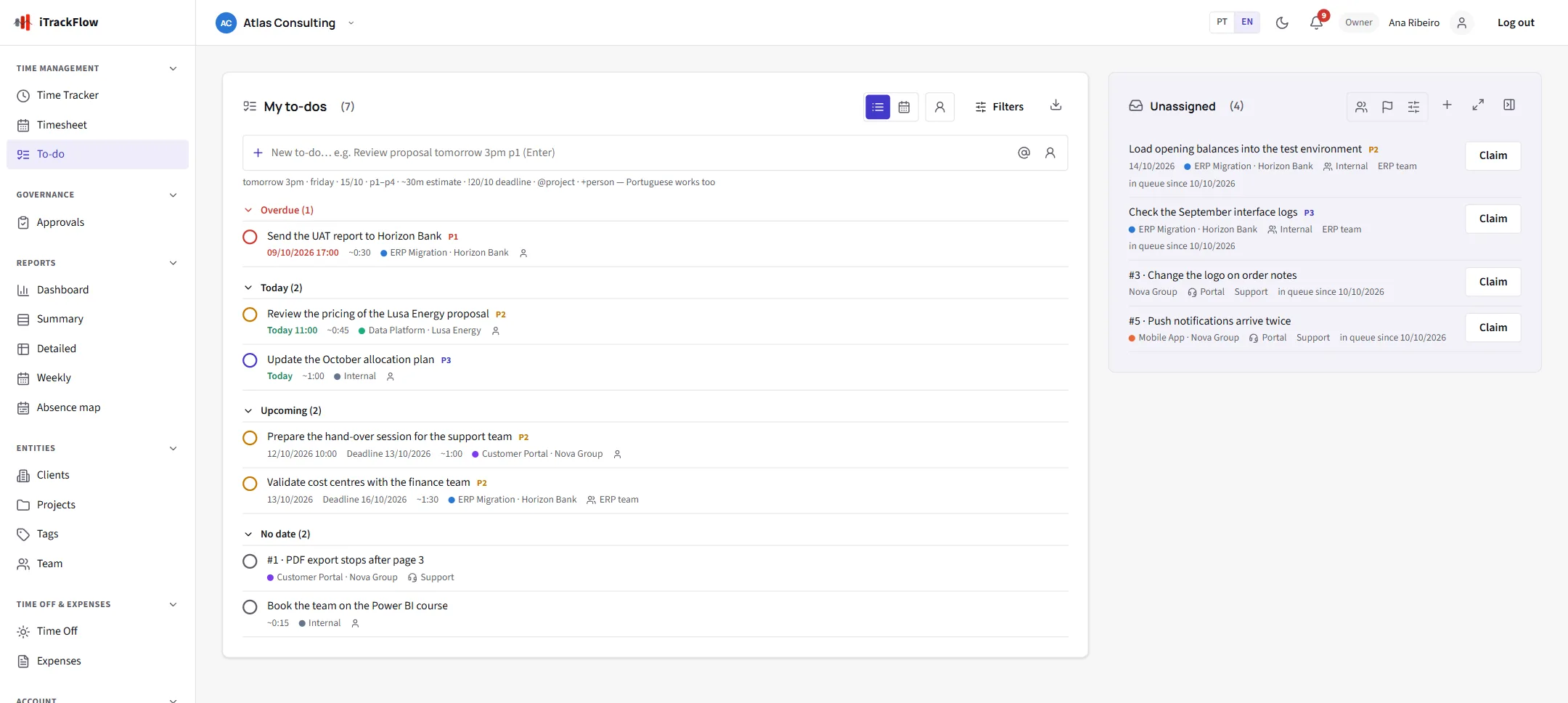Claim 'Load opening balances into the test environment'
The image size is (1568, 703).
[1493, 155]
